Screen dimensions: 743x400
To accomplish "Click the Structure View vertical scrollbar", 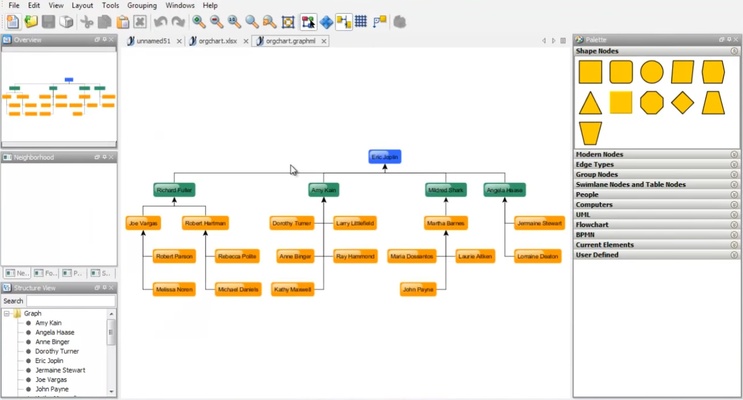I will pos(111,353).
